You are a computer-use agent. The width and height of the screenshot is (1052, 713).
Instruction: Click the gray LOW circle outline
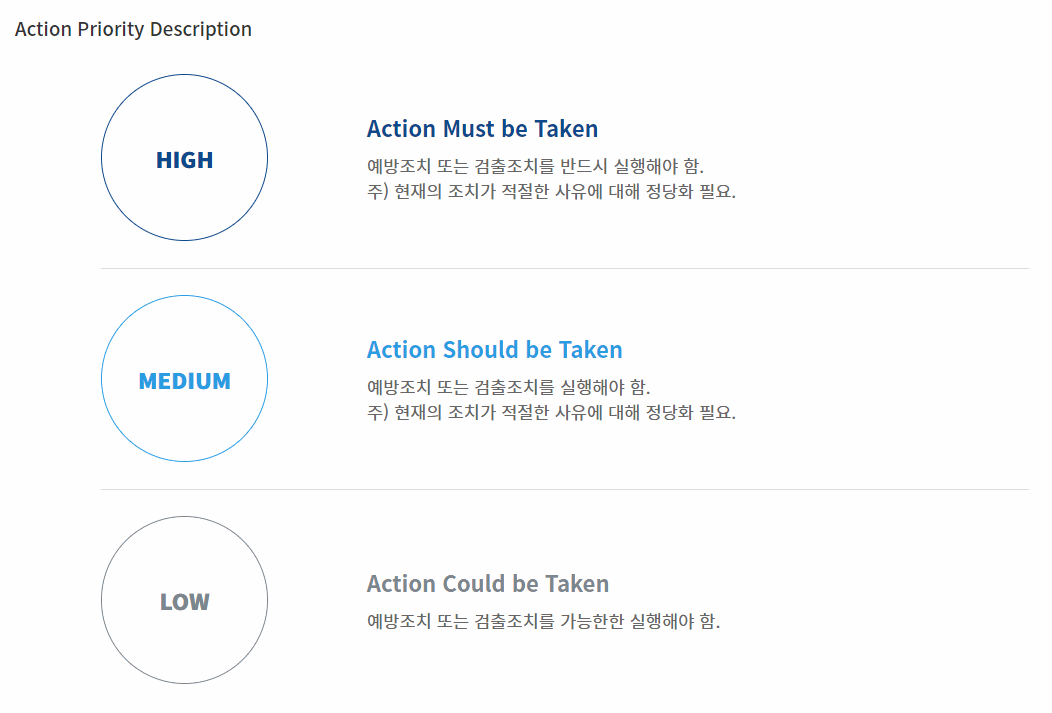[185, 516]
